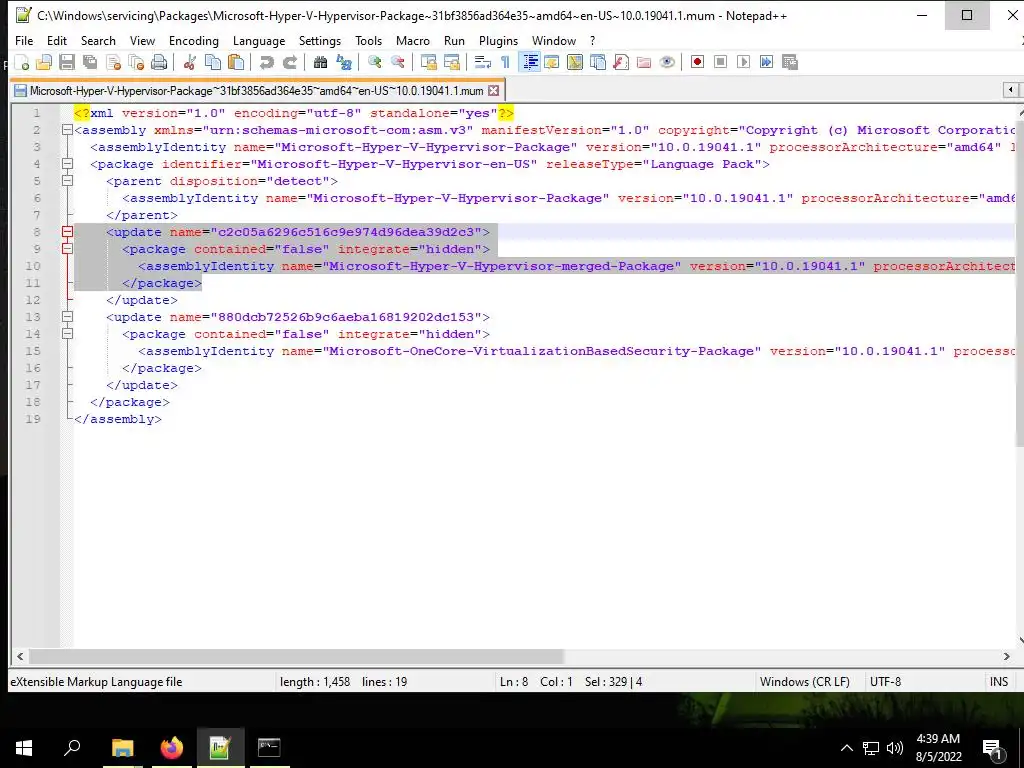
Task: Play back recorded macro icon
Action: tap(743, 62)
